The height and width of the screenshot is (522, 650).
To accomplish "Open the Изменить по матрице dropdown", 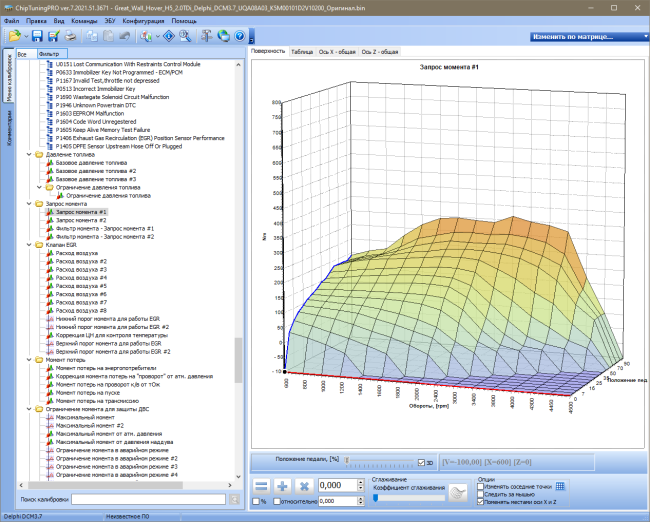I will coord(589,37).
